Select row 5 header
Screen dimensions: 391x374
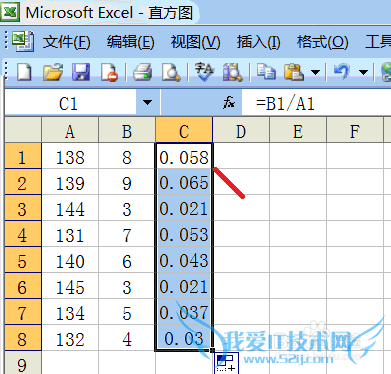23,260
